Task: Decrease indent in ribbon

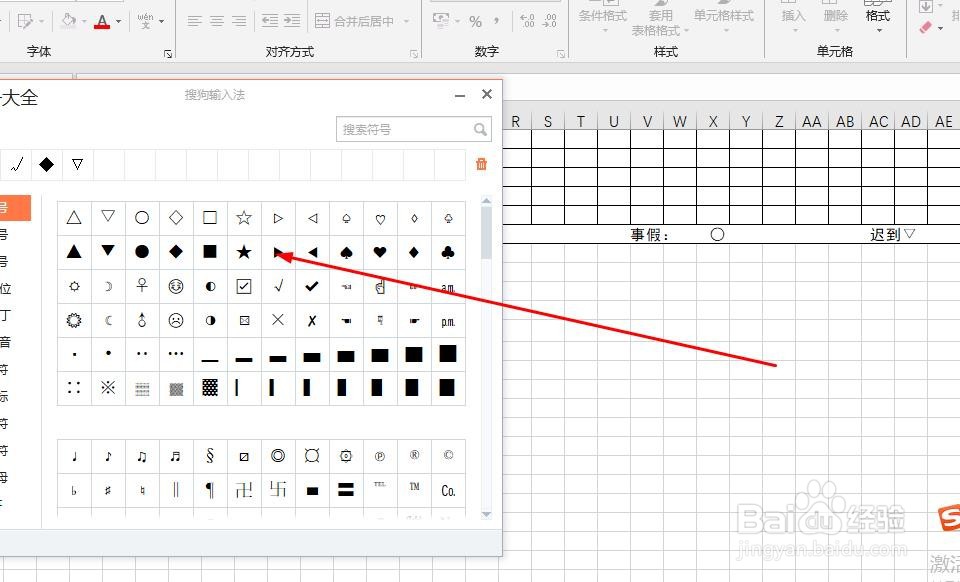Action: [x=269, y=21]
